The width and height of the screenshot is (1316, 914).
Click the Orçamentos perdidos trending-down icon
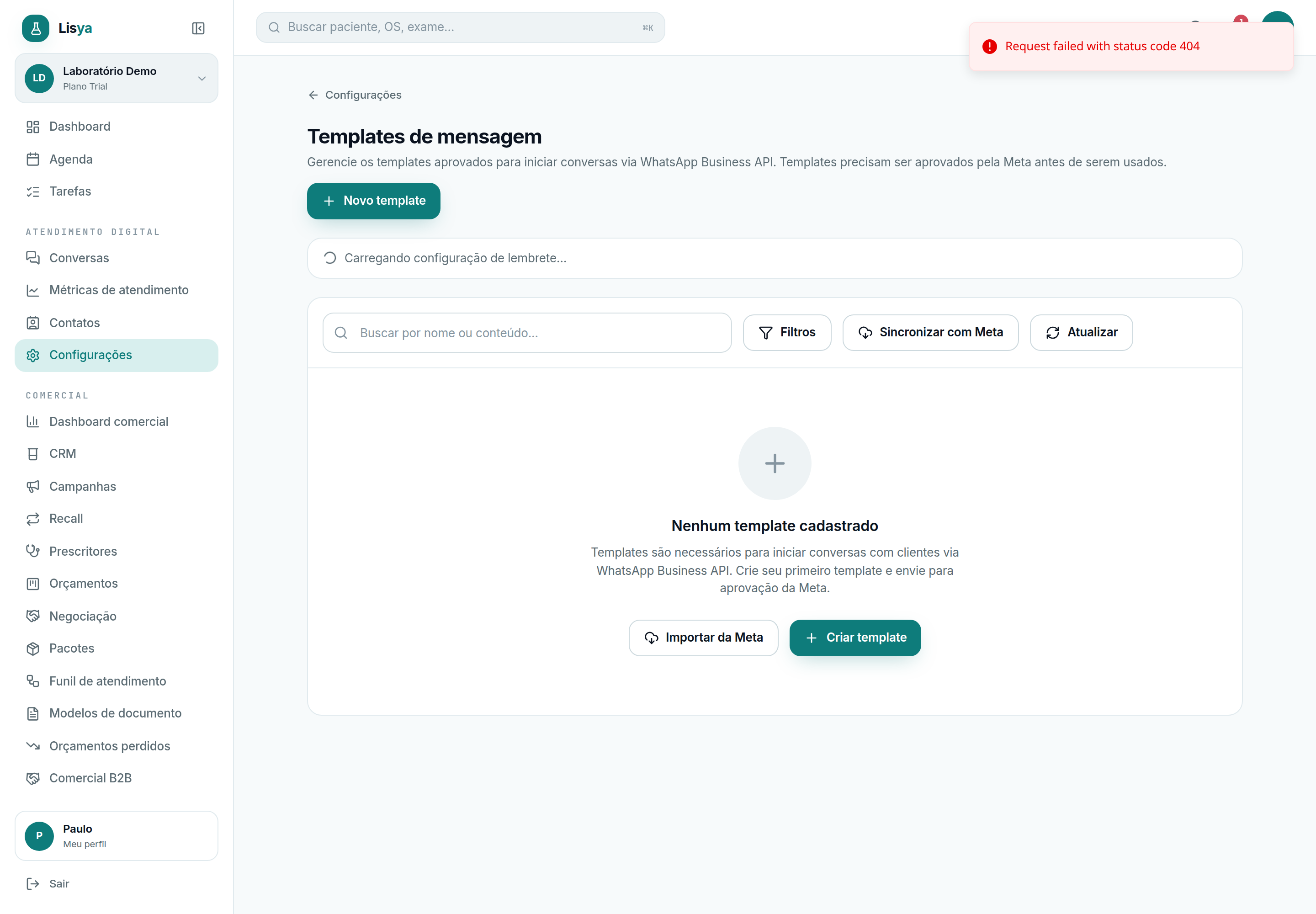point(32,746)
